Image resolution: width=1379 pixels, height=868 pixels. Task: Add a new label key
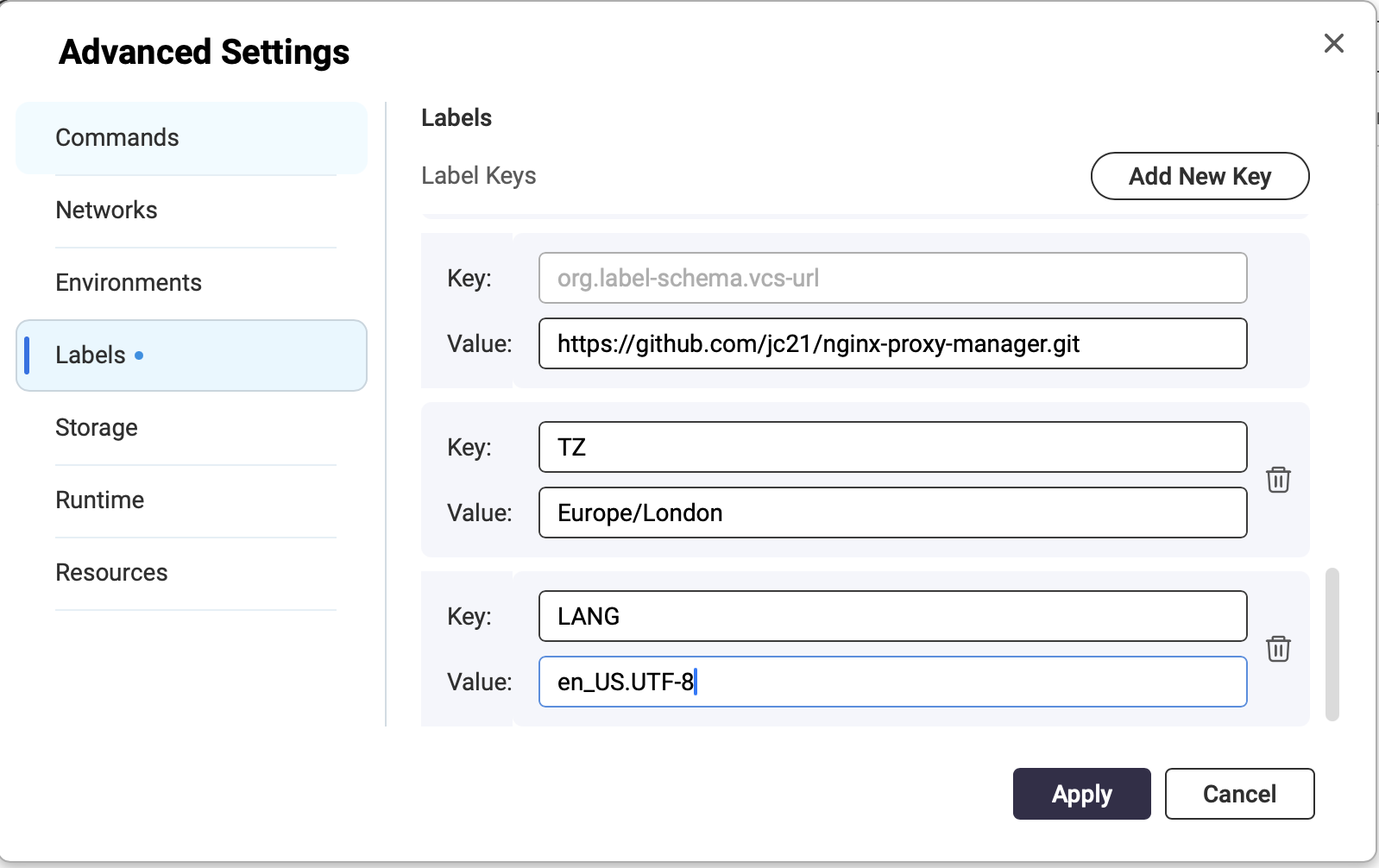1200,176
